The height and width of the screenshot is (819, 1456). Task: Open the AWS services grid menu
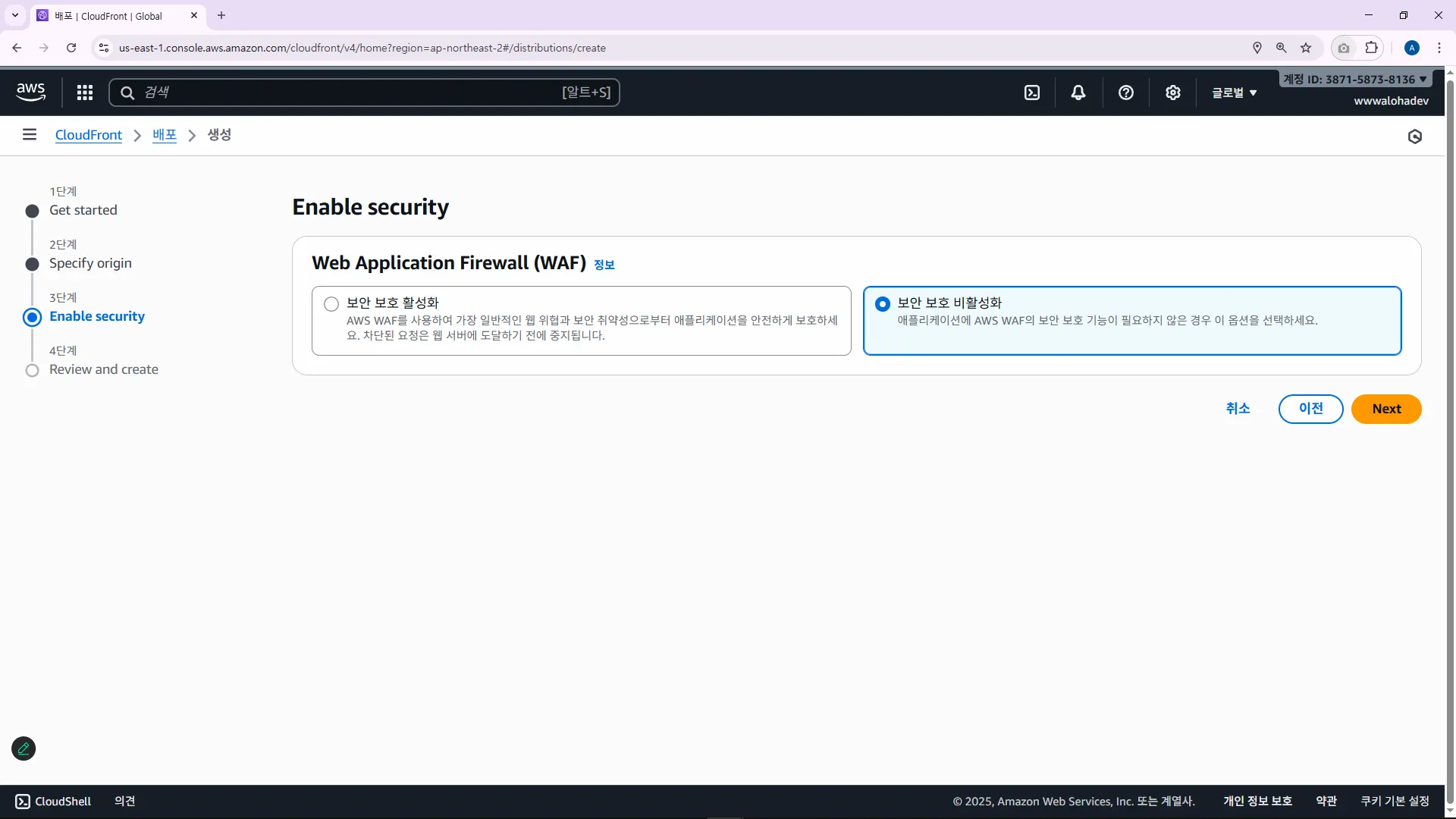click(85, 93)
